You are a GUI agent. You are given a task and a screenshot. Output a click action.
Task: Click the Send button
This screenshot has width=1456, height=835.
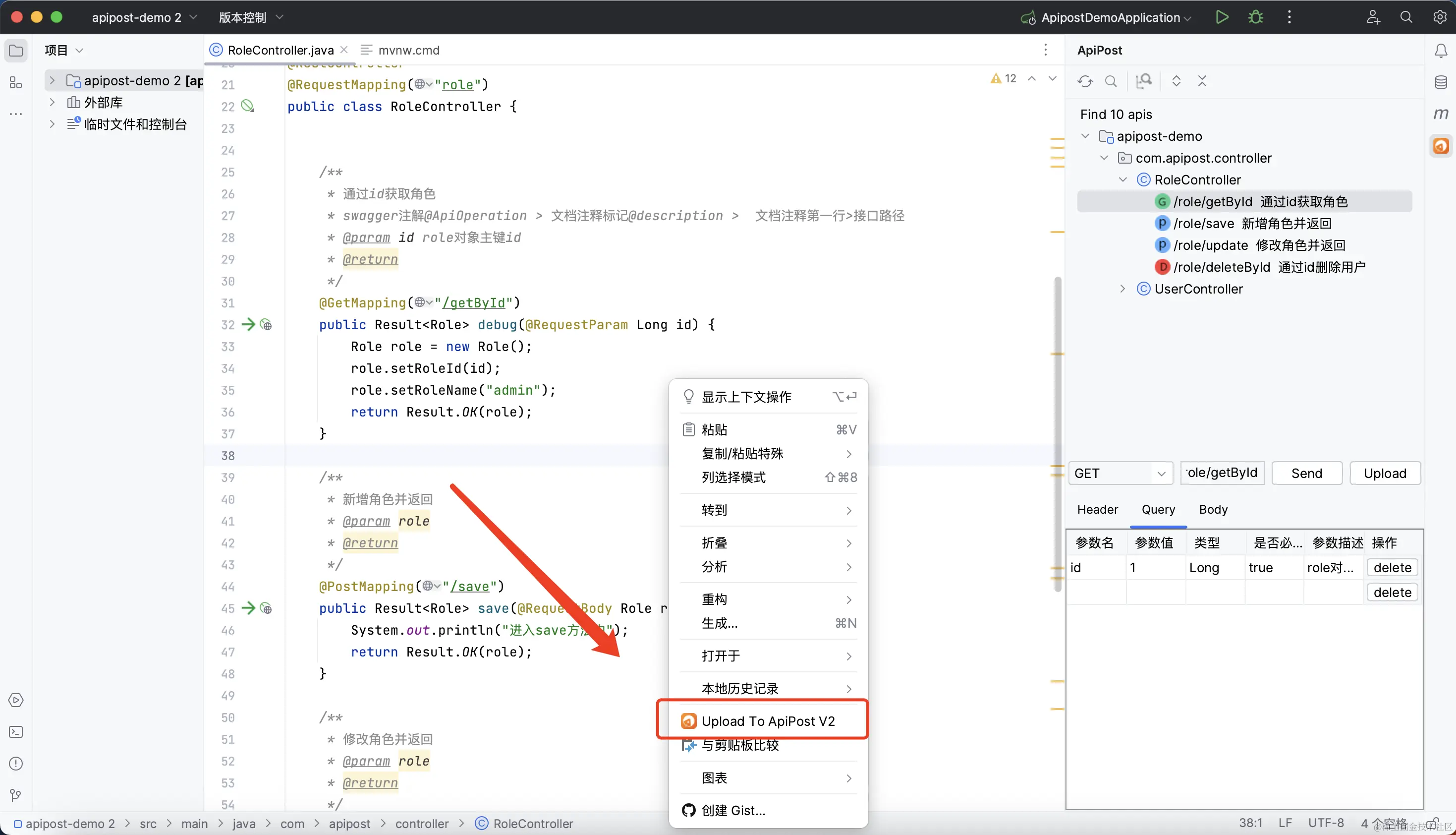point(1306,473)
